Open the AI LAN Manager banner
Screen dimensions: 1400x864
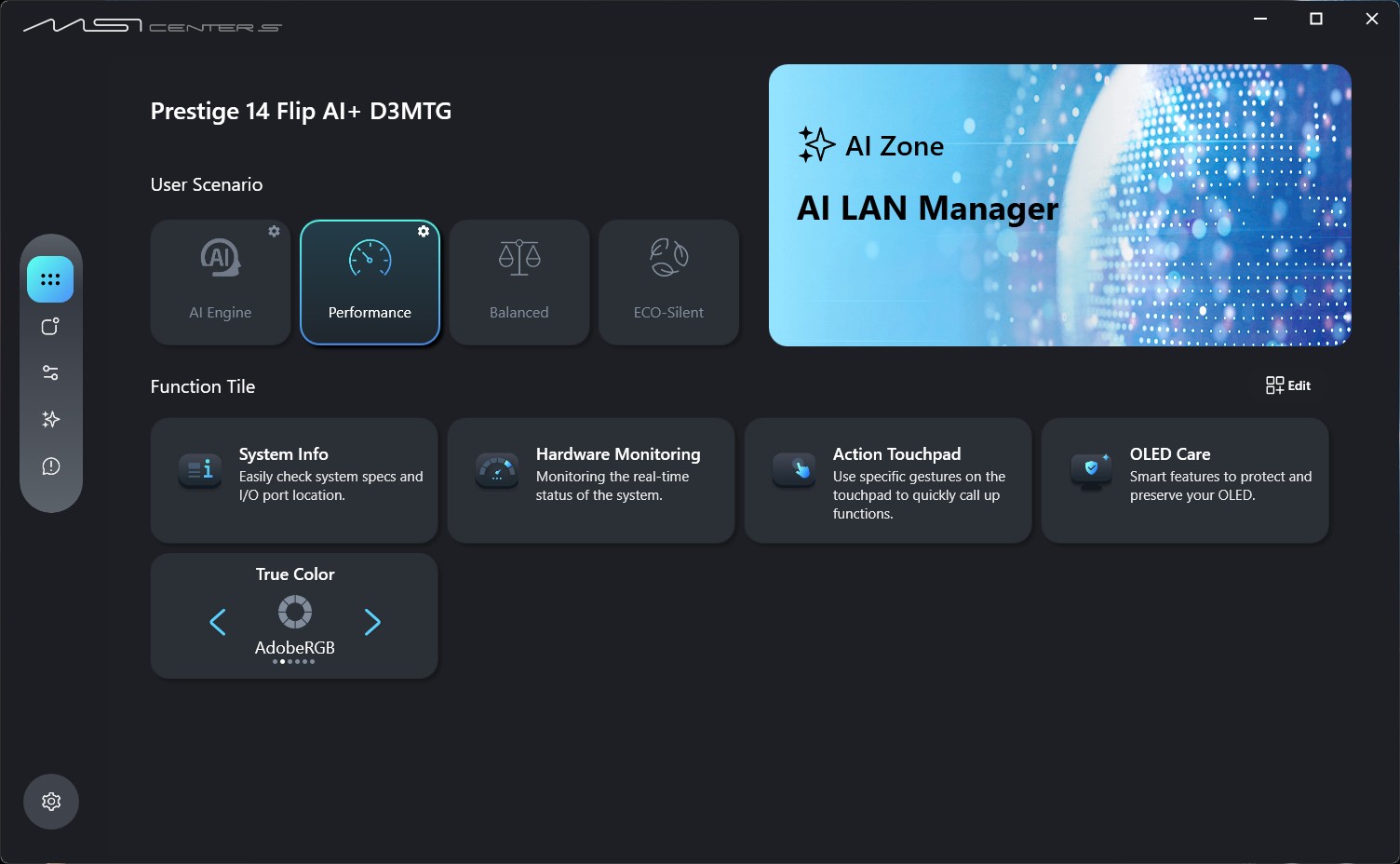1059,205
